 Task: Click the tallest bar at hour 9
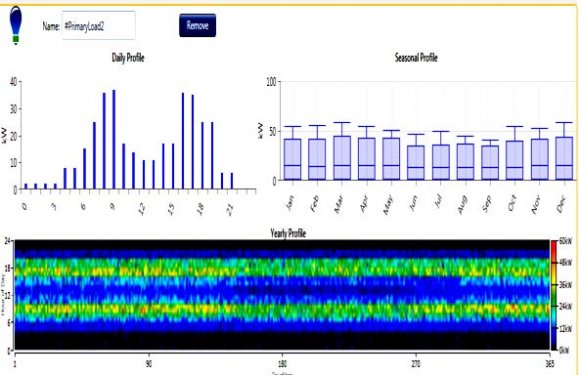pyautogui.click(x=114, y=139)
